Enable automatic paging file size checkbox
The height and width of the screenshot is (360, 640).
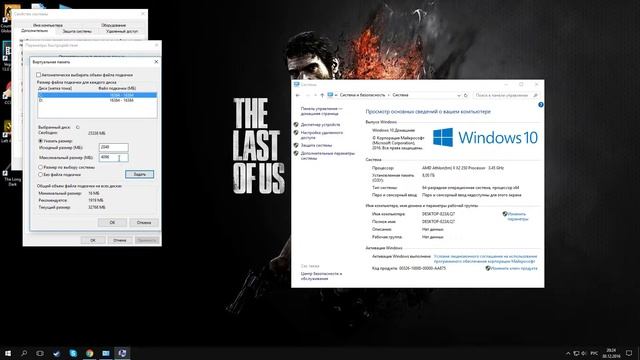[x=38, y=75]
